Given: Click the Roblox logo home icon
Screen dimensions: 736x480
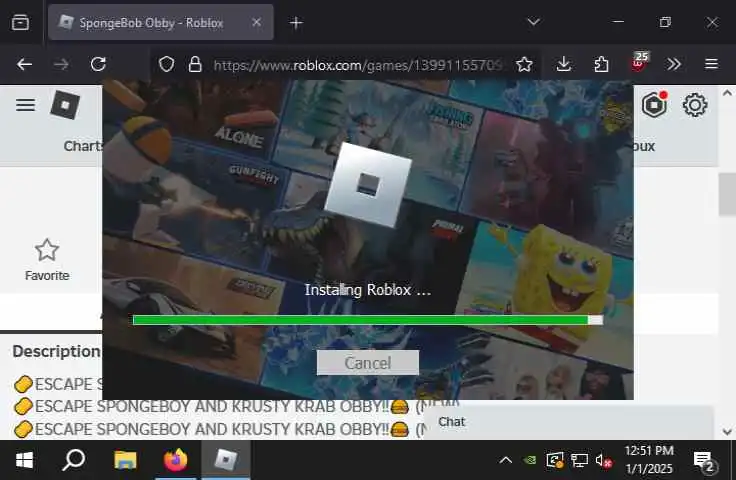Looking at the screenshot, I should pos(65,105).
